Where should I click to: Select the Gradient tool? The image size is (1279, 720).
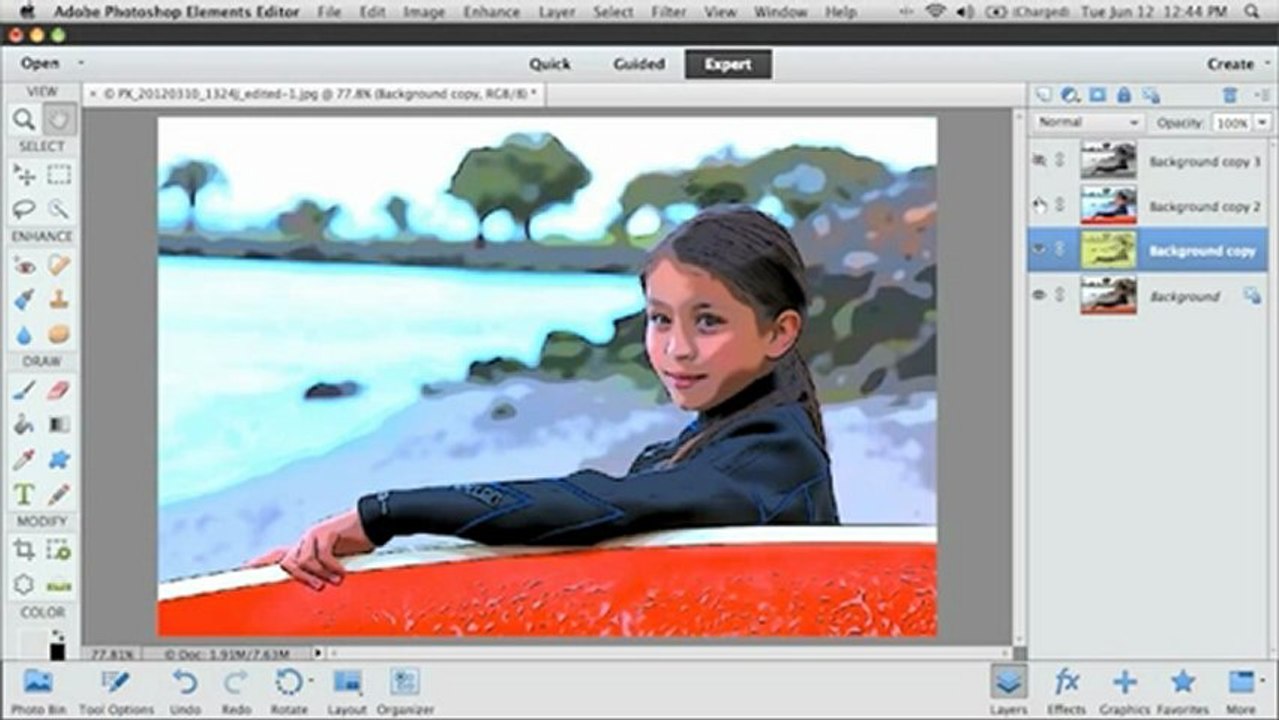[60, 424]
